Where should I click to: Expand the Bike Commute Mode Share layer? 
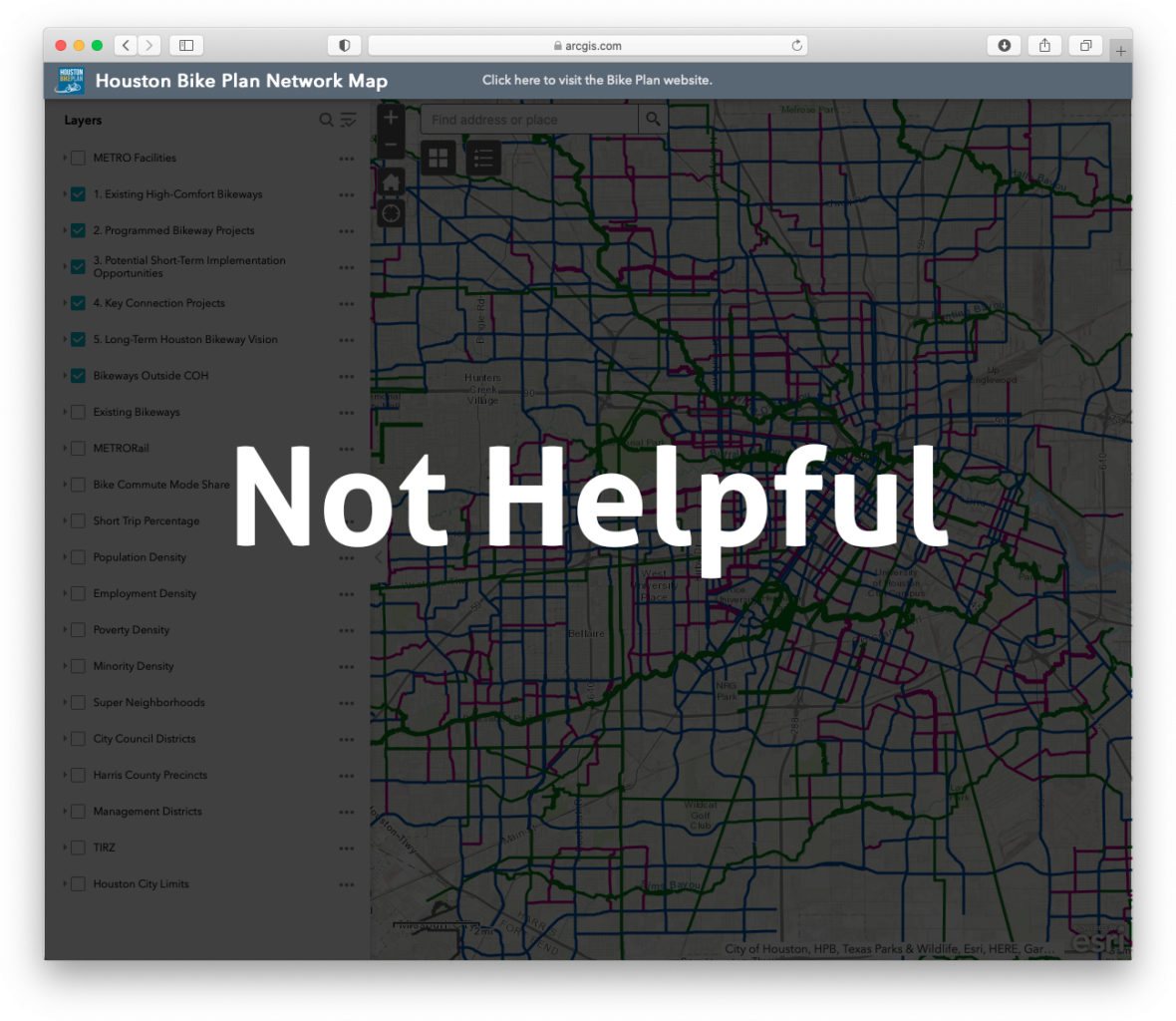click(65, 485)
